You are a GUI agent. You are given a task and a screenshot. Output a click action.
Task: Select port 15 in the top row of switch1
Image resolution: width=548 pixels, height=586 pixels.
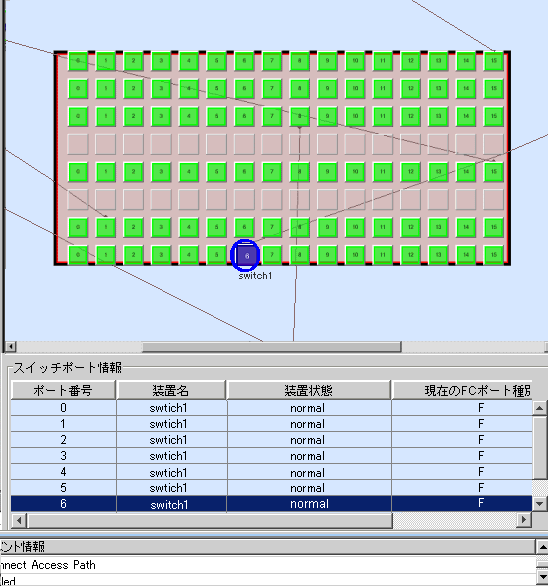coord(493,61)
